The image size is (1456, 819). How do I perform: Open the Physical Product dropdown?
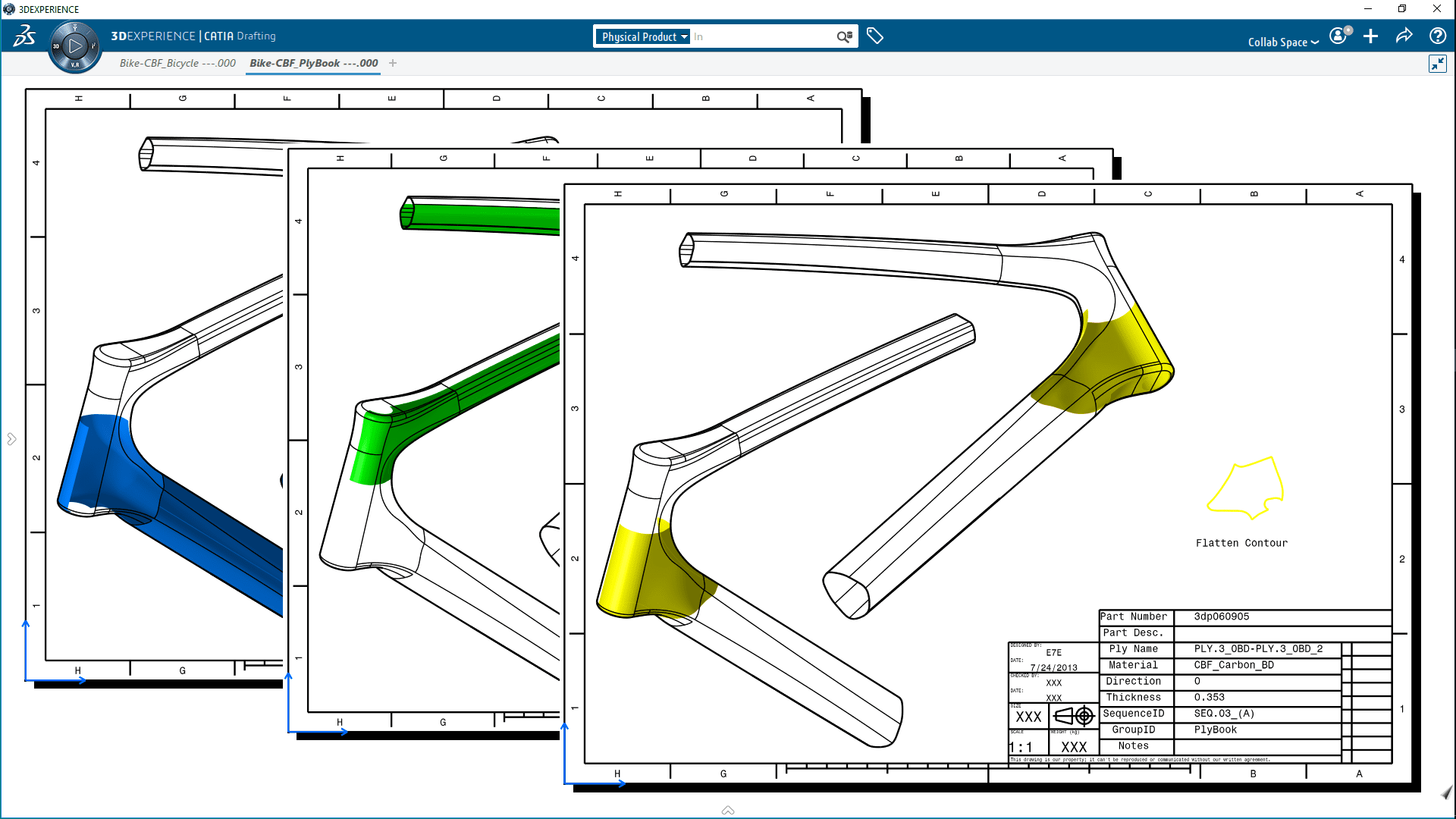pyautogui.click(x=644, y=36)
